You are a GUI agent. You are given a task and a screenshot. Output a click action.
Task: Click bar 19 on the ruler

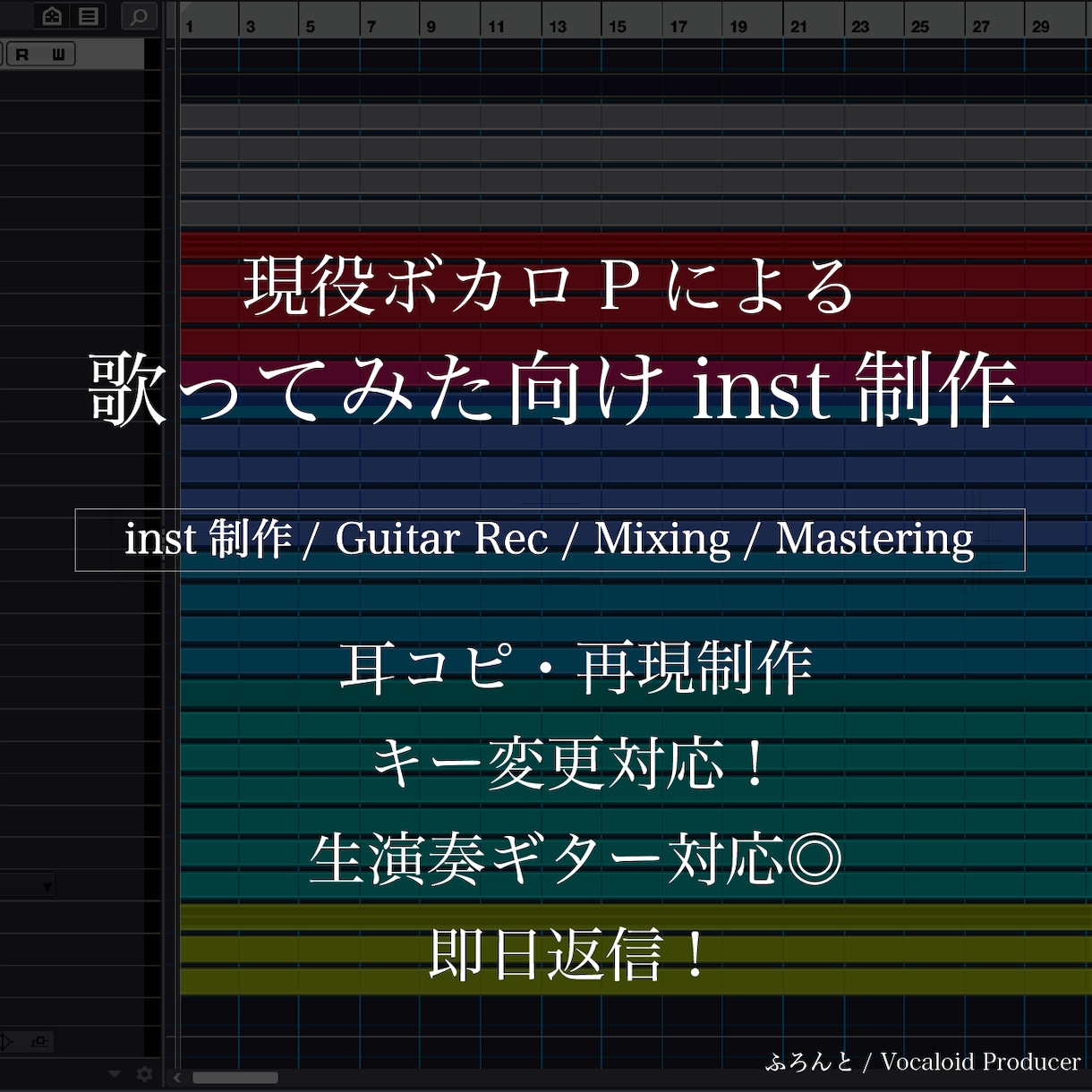click(x=738, y=27)
